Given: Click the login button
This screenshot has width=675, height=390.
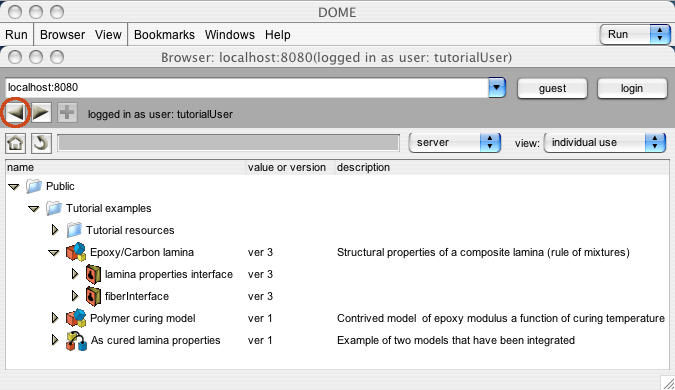Looking at the screenshot, I should coord(632,88).
